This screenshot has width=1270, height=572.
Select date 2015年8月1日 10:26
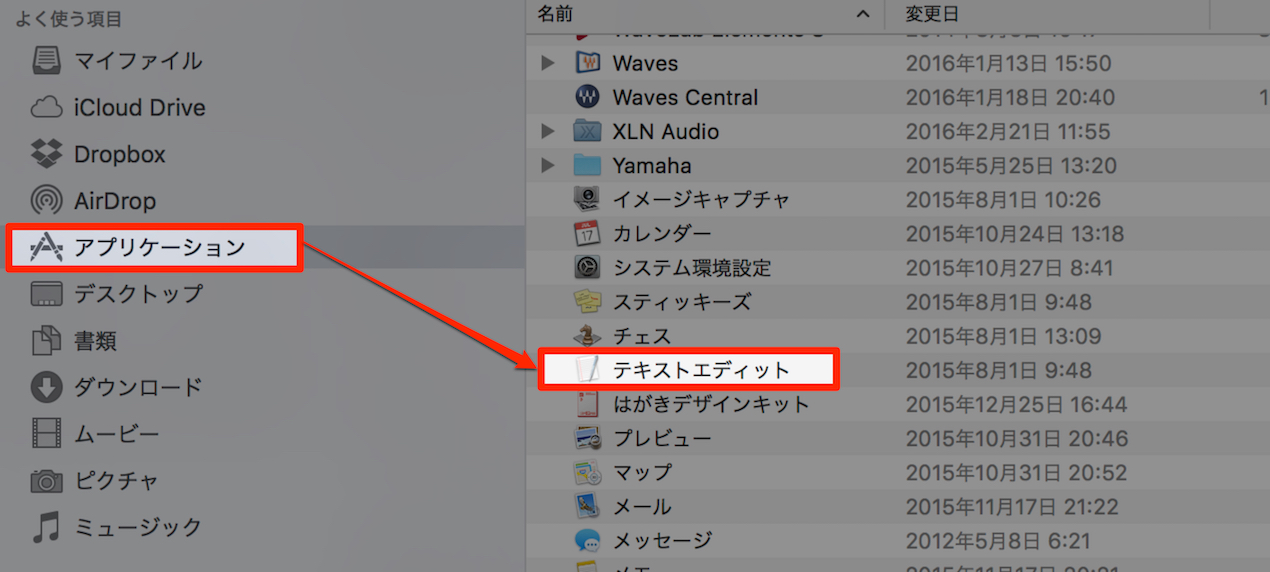tap(1003, 199)
